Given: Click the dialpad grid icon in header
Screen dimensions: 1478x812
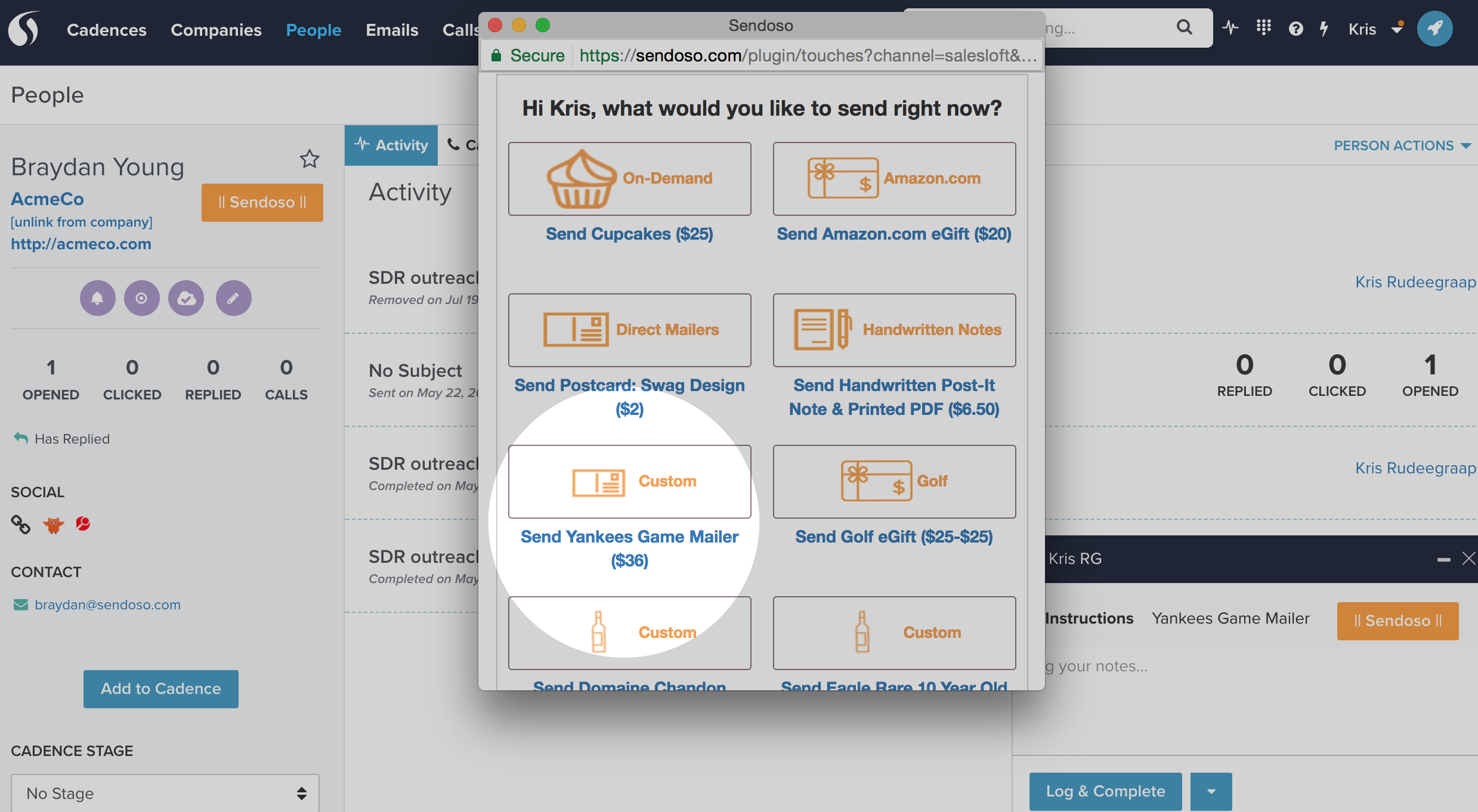Looking at the screenshot, I should click(x=1263, y=27).
